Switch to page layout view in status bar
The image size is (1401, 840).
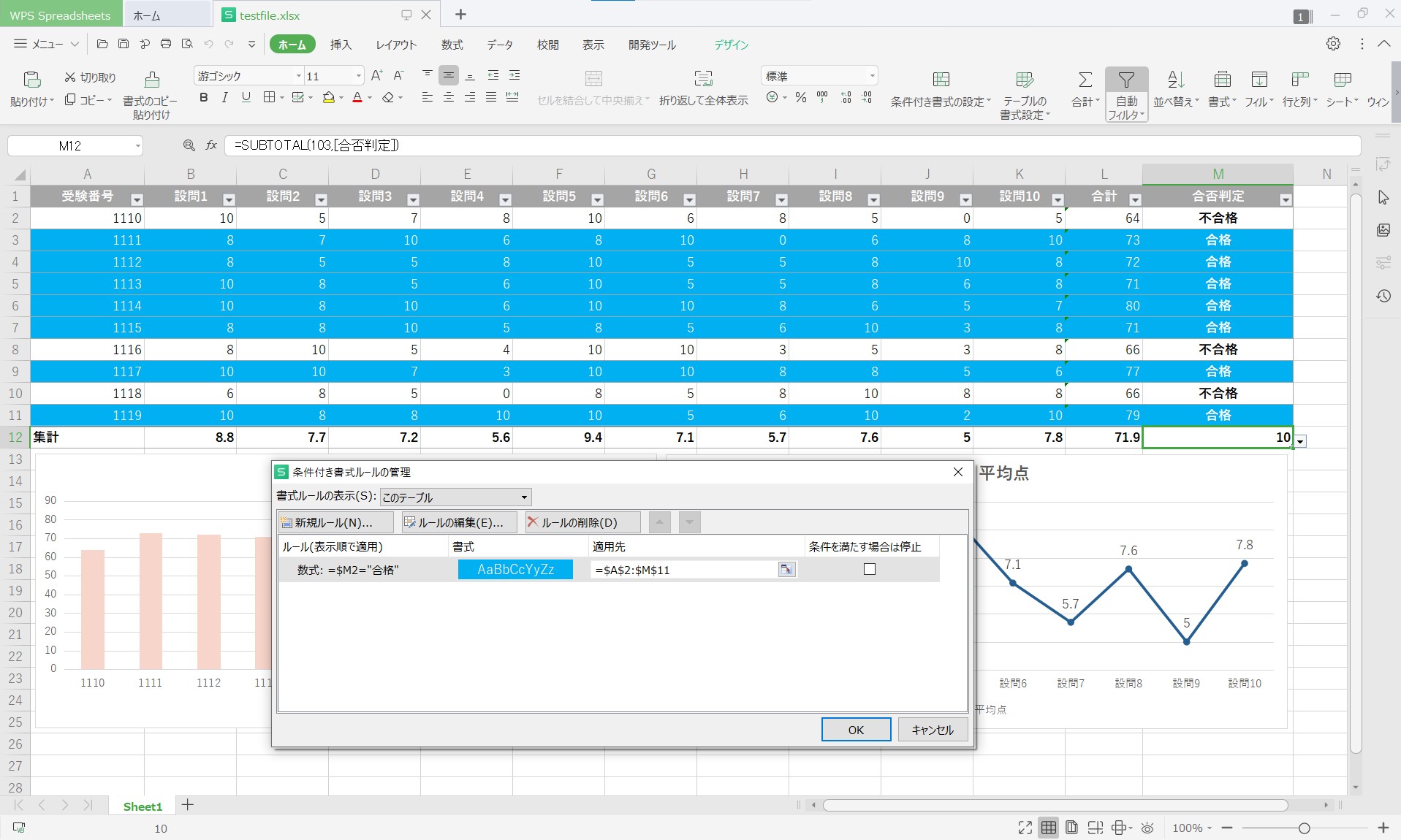coord(1071,828)
